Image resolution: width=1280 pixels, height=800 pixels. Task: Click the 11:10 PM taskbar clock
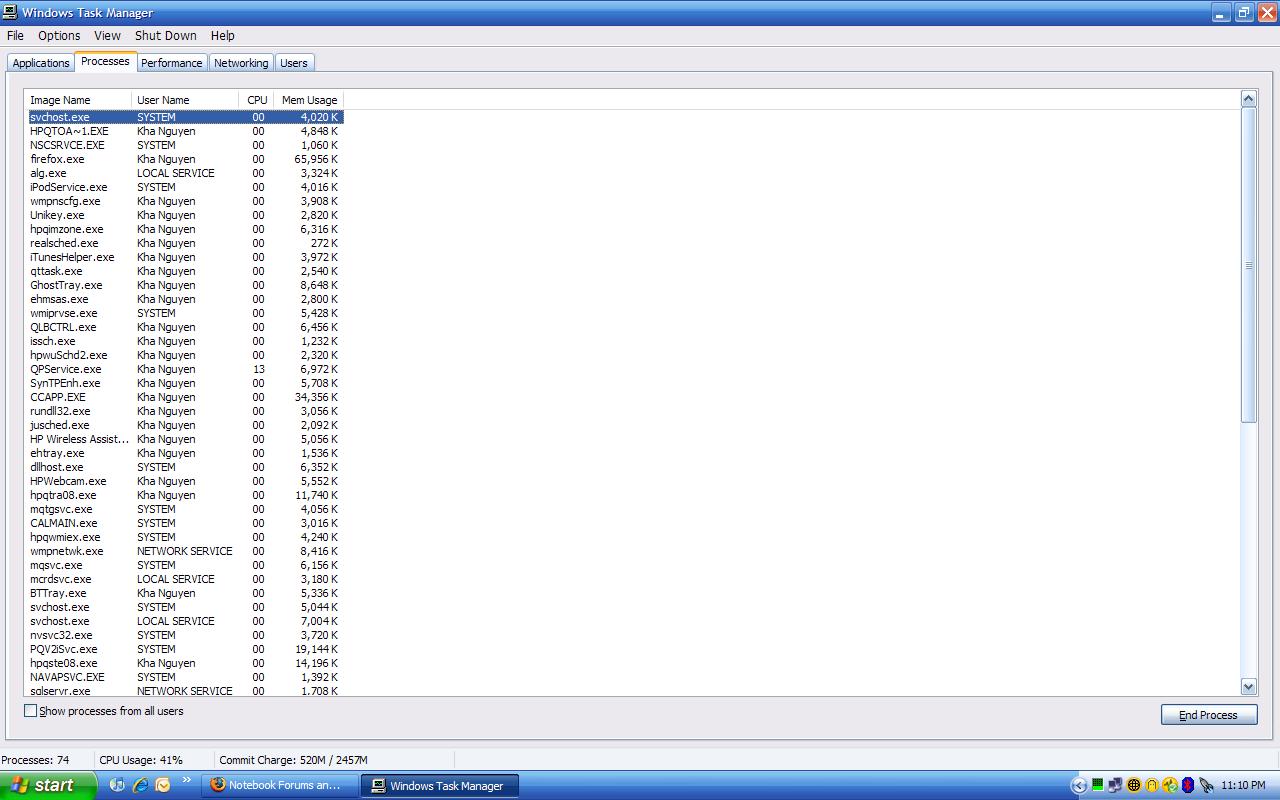1243,786
